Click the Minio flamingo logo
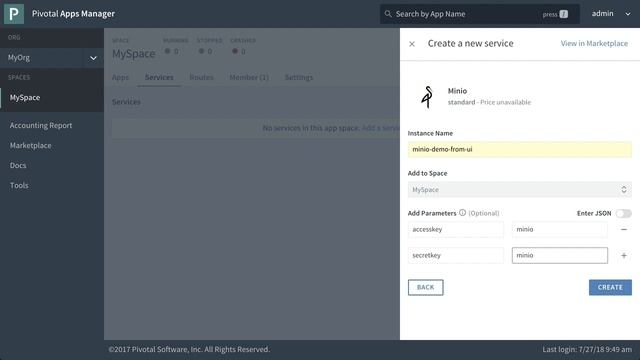This screenshot has width=640, height=360. (x=427, y=97)
